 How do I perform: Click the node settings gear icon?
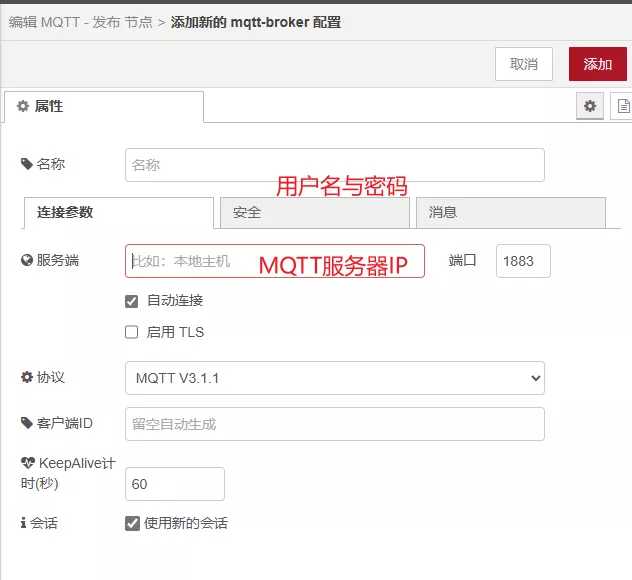click(590, 106)
